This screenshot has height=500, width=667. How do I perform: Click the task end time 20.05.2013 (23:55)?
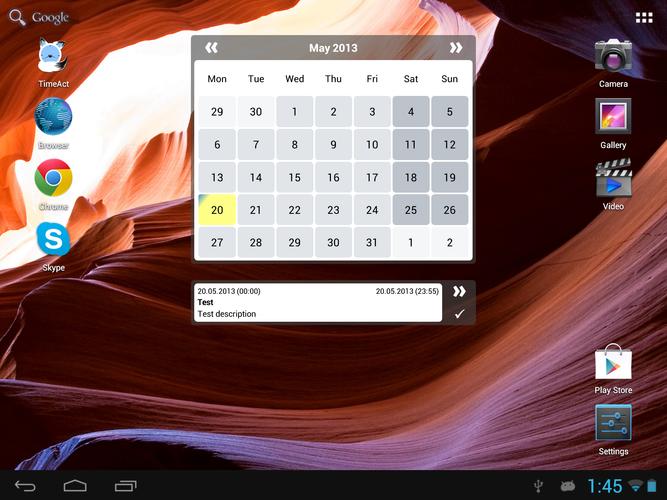point(407,291)
